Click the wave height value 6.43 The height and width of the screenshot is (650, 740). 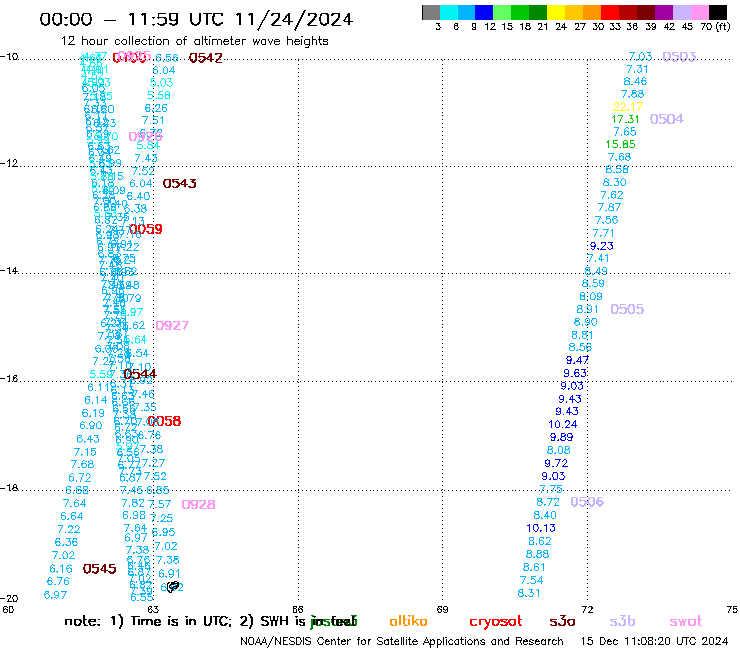tap(88, 439)
